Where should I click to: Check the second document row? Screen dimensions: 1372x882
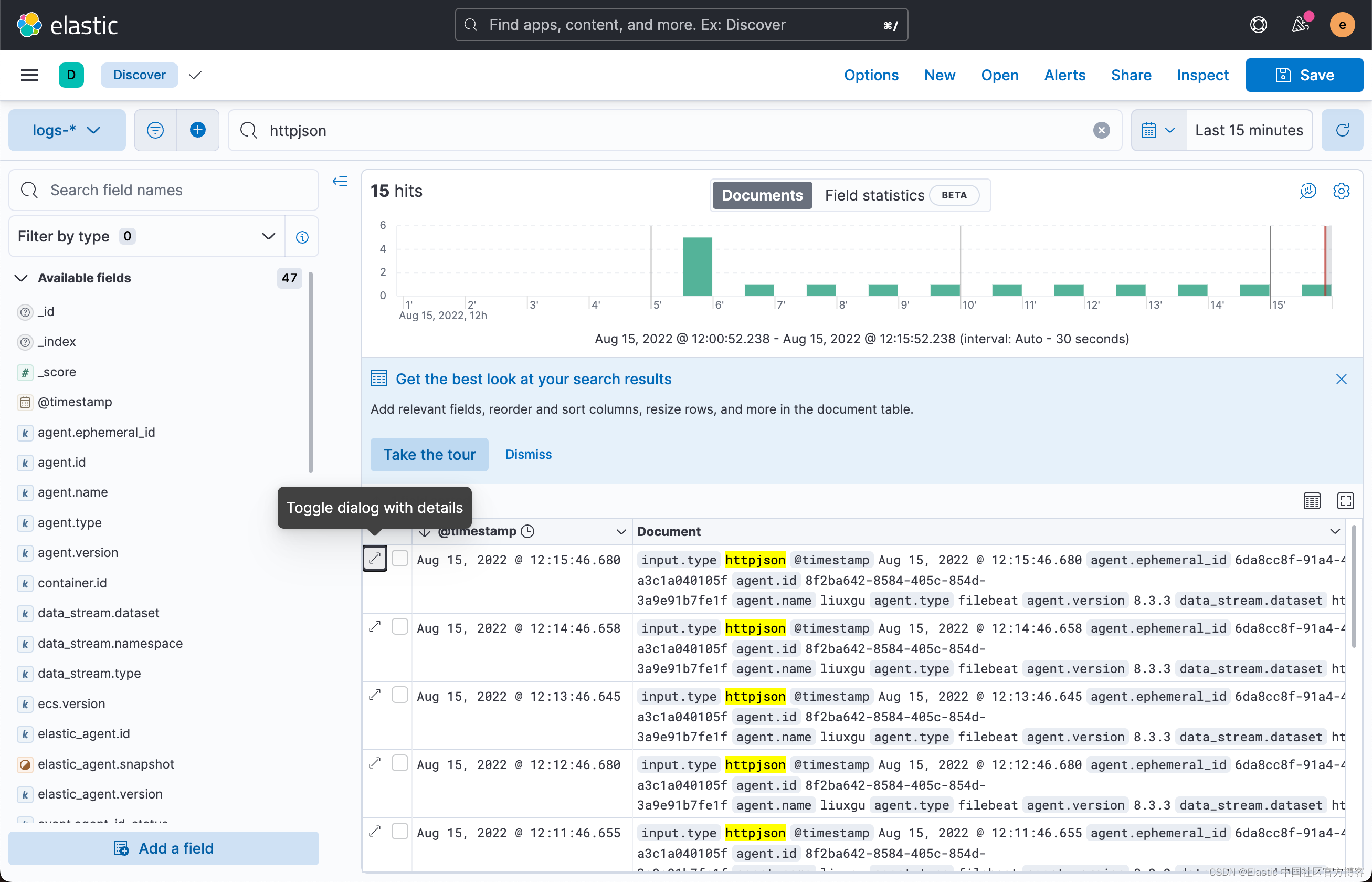click(x=400, y=626)
